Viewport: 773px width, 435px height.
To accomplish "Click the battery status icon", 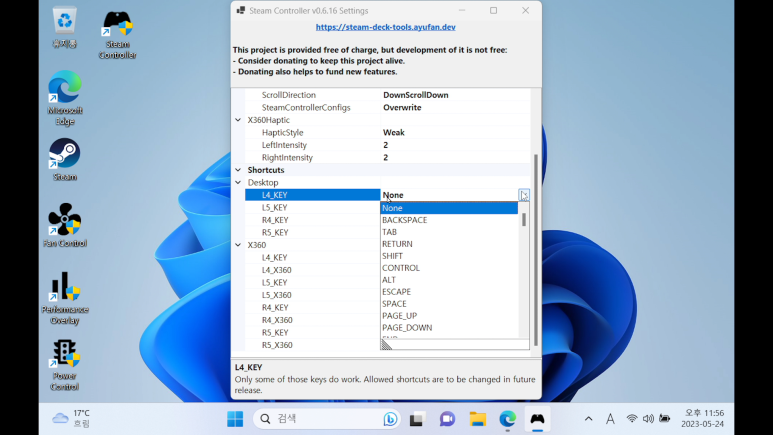I will pyautogui.click(x=665, y=418).
